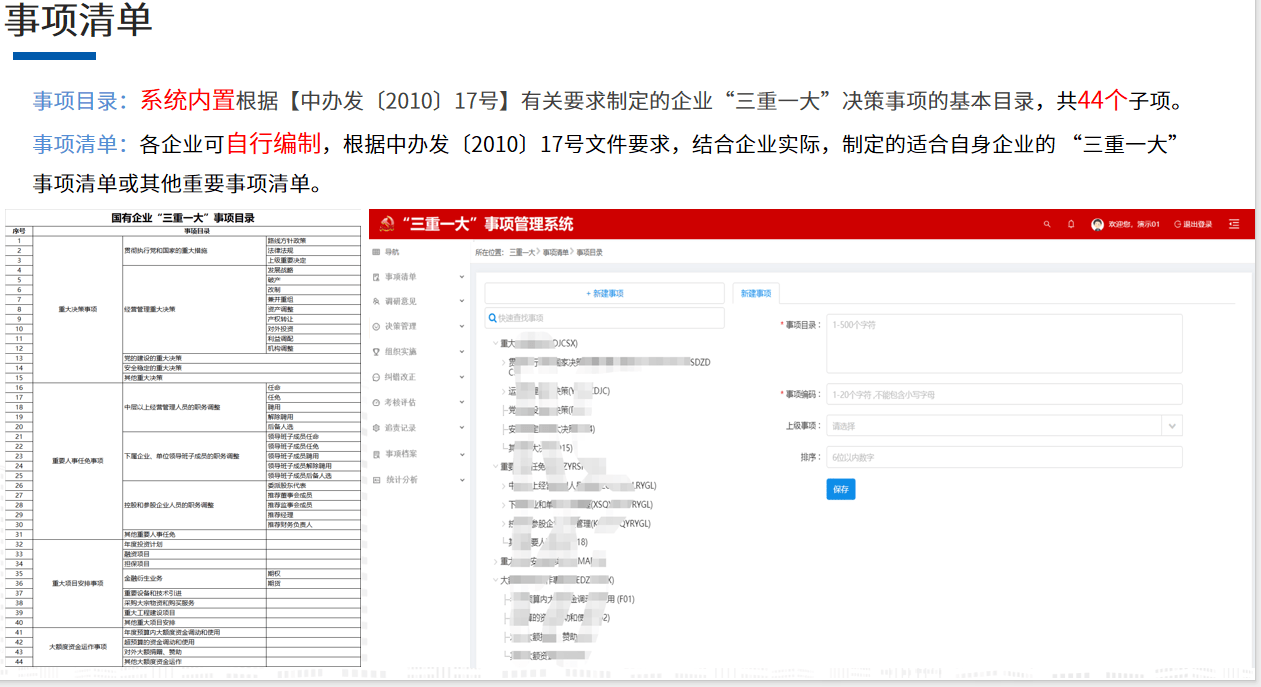Image resolution: width=1261 pixels, height=687 pixels.
Task: Click the 组织实施 sidebar icon
Action: click(376, 352)
